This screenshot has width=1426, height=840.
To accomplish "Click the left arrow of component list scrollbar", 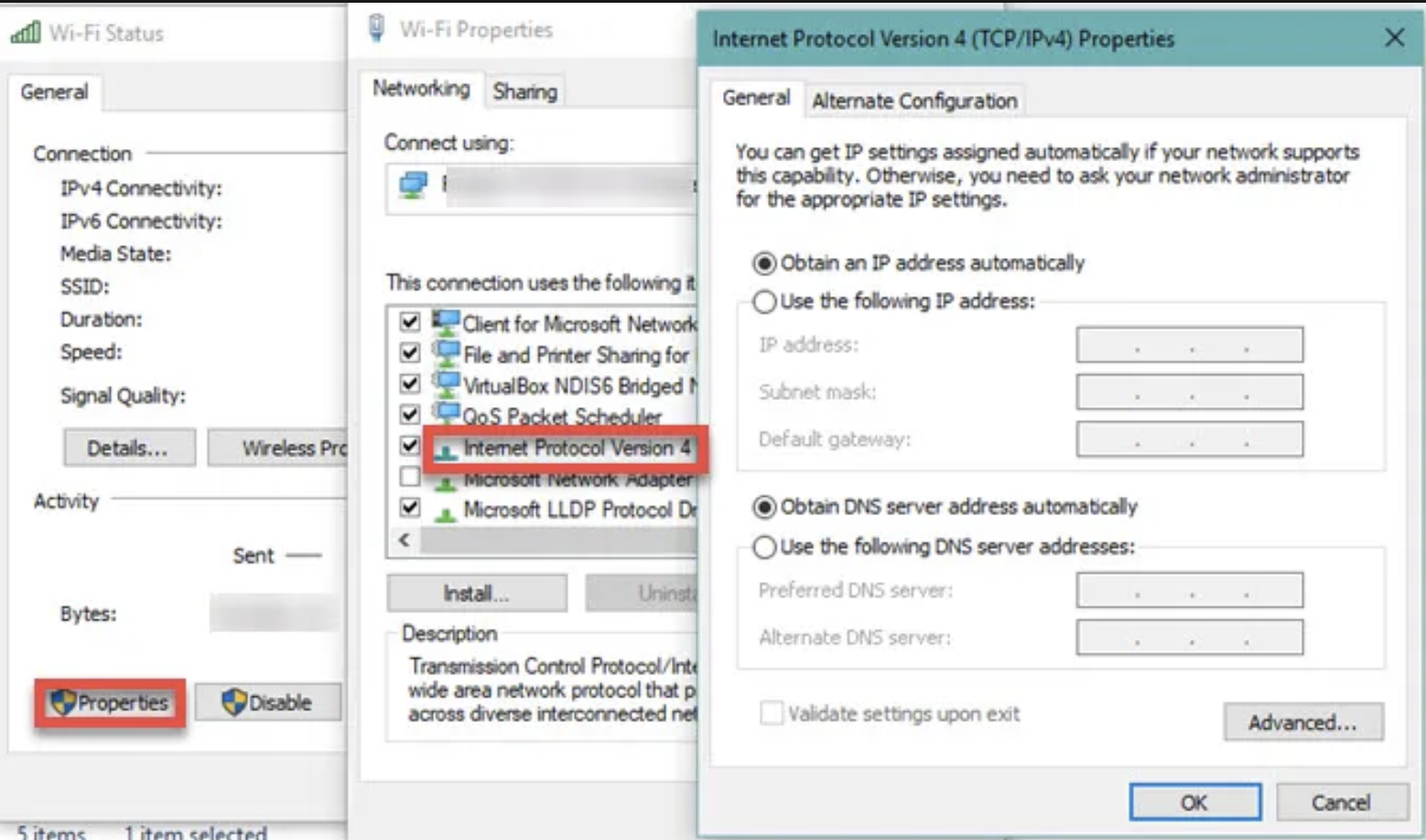I will (405, 540).
